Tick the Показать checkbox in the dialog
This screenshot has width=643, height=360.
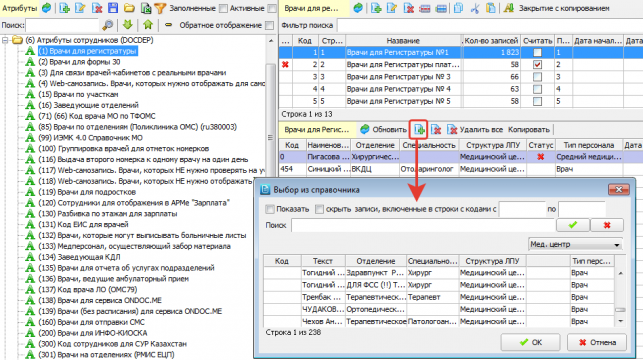[x=270, y=209]
